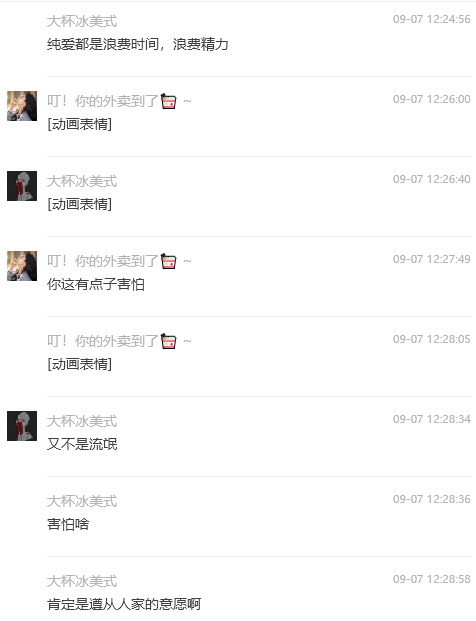The image size is (476, 621).
Task: Click timestamp 09-07 12:28:58
Action: tap(432, 579)
